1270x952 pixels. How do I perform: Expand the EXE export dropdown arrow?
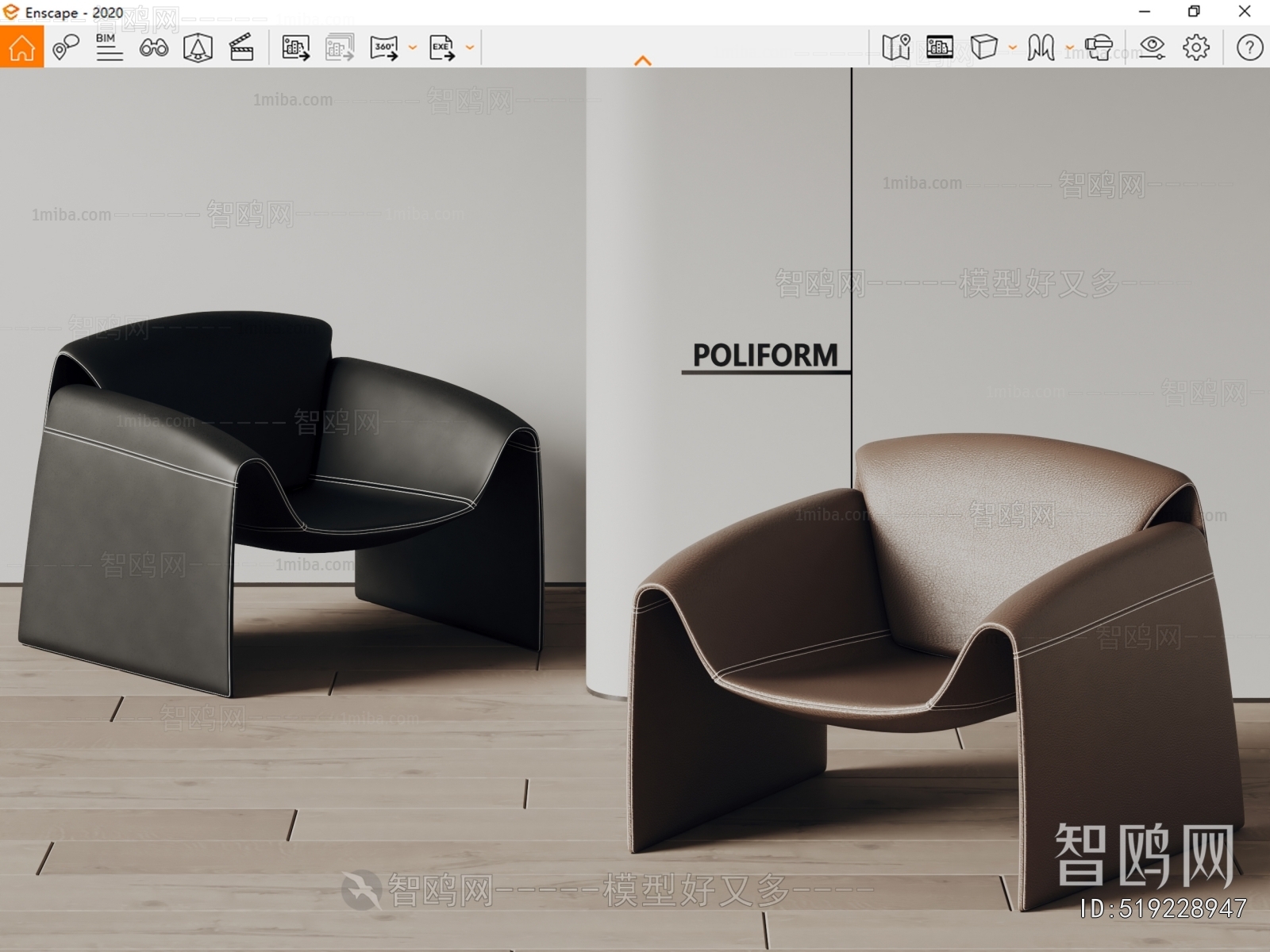470,48
